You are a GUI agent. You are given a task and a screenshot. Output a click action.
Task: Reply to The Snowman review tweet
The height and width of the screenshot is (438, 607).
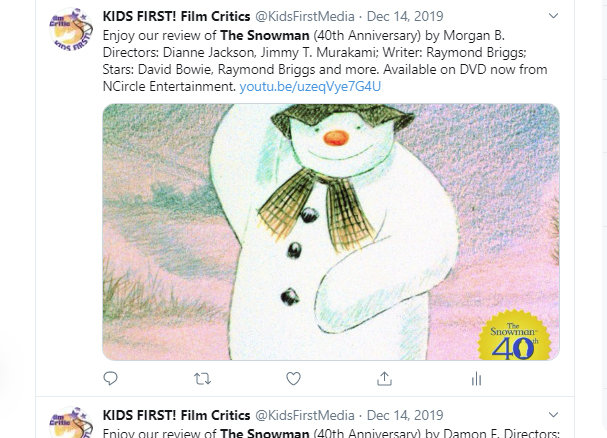pos(110,378)
